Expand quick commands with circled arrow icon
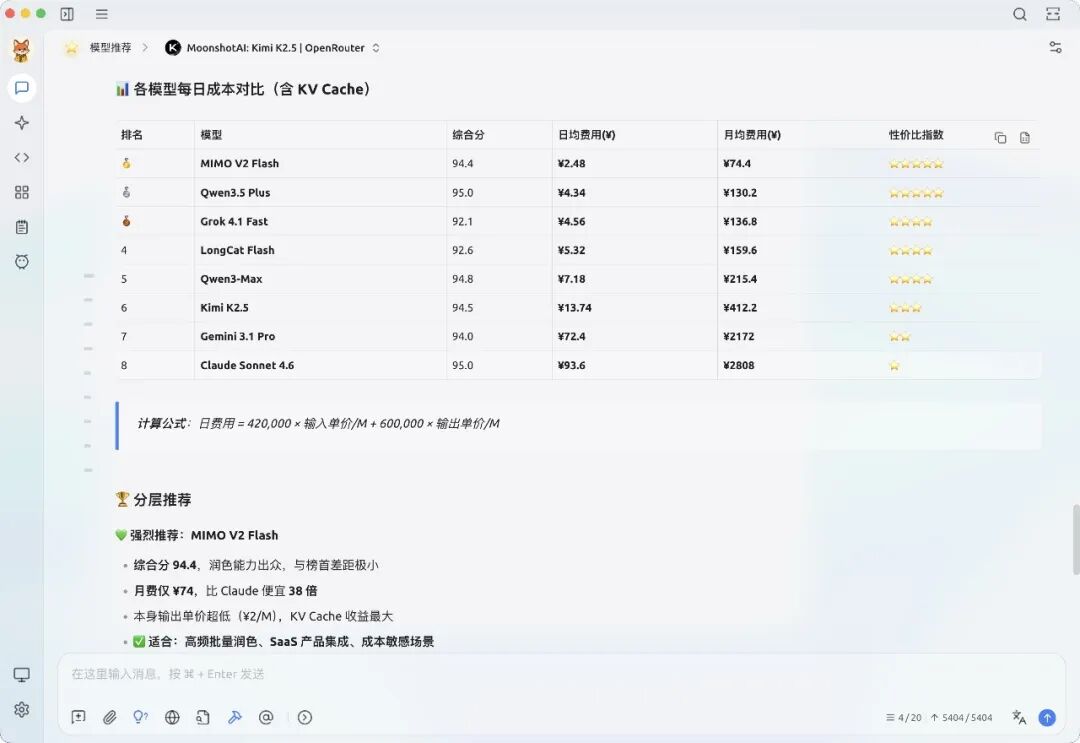The height and width of the screenshot is (743, 1080). (x=303, y=717)
